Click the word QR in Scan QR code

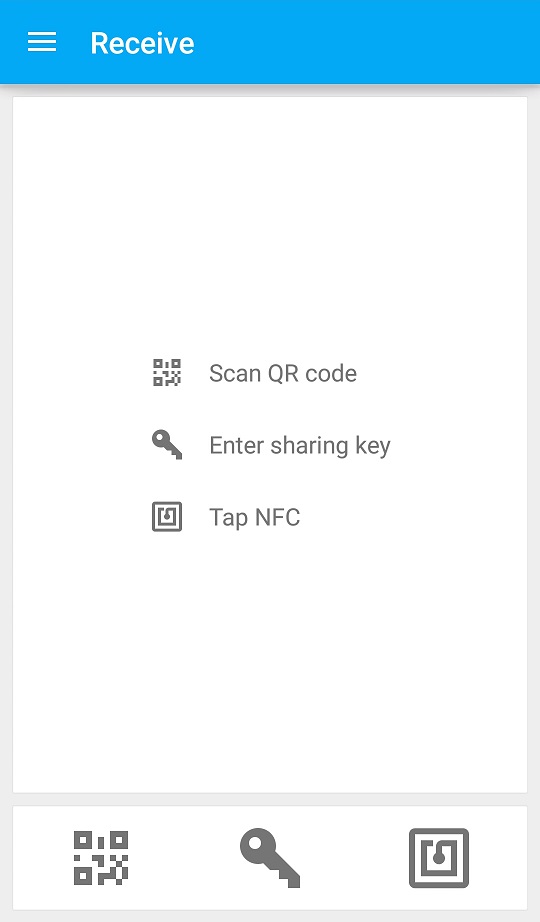283,373
